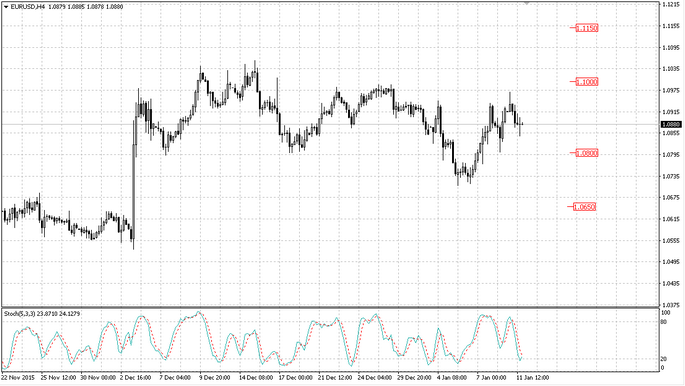Click the 1.0495 price scale value
This screenshot has height=386, width=685.
tap(671, 262)
